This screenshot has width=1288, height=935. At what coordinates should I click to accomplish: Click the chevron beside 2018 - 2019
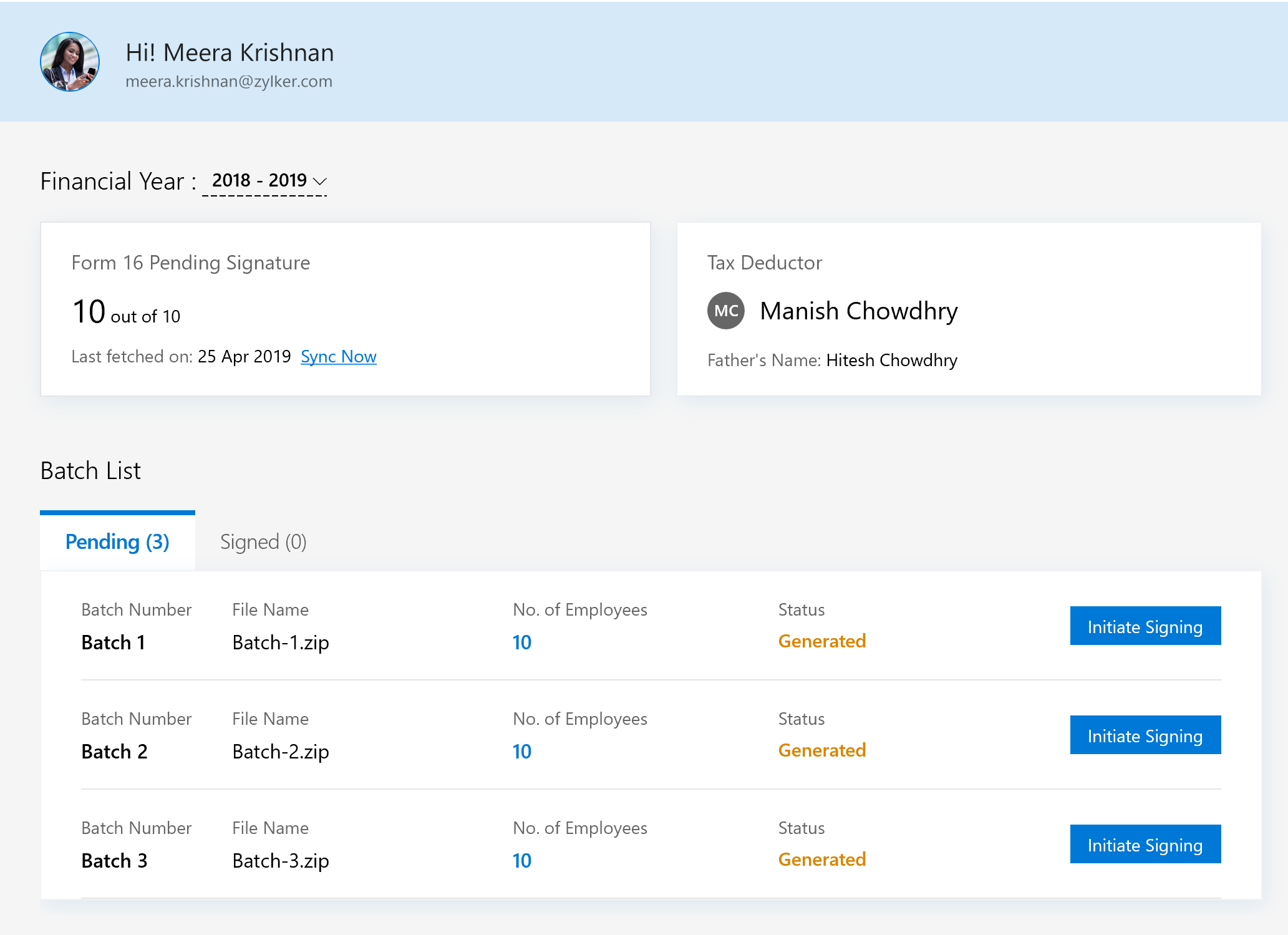point(320,182)
